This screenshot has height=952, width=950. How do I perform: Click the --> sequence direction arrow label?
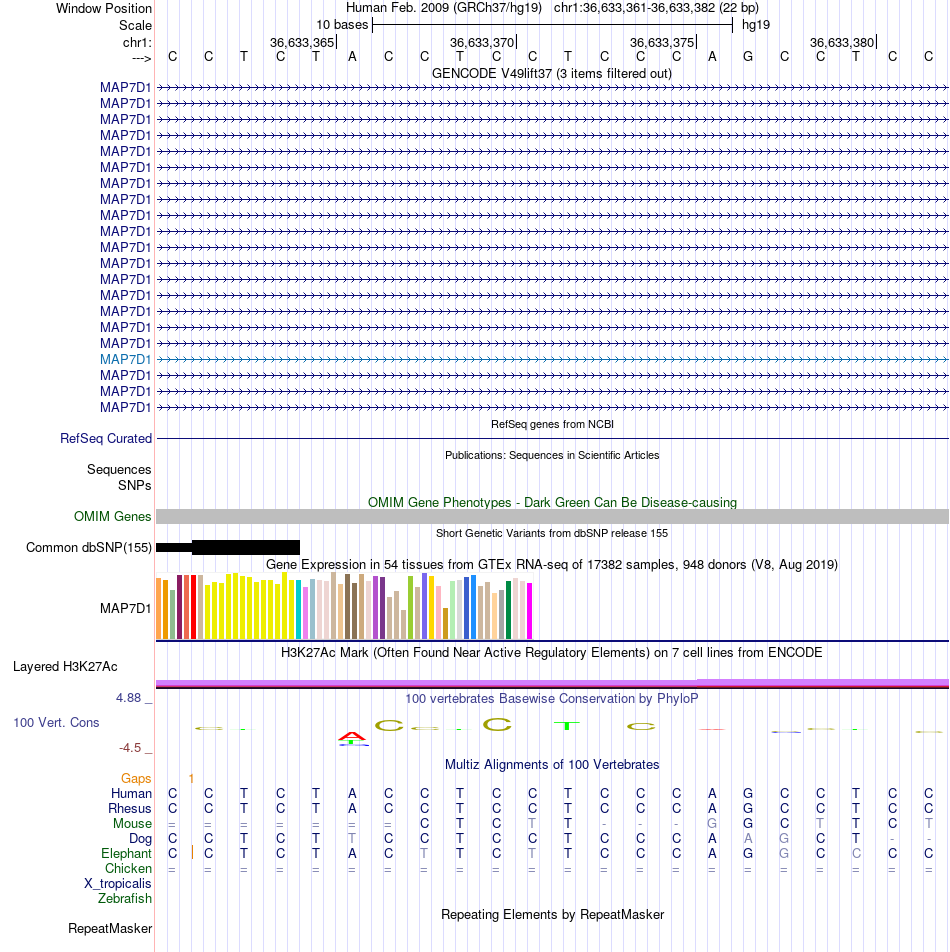click(141, 58)
